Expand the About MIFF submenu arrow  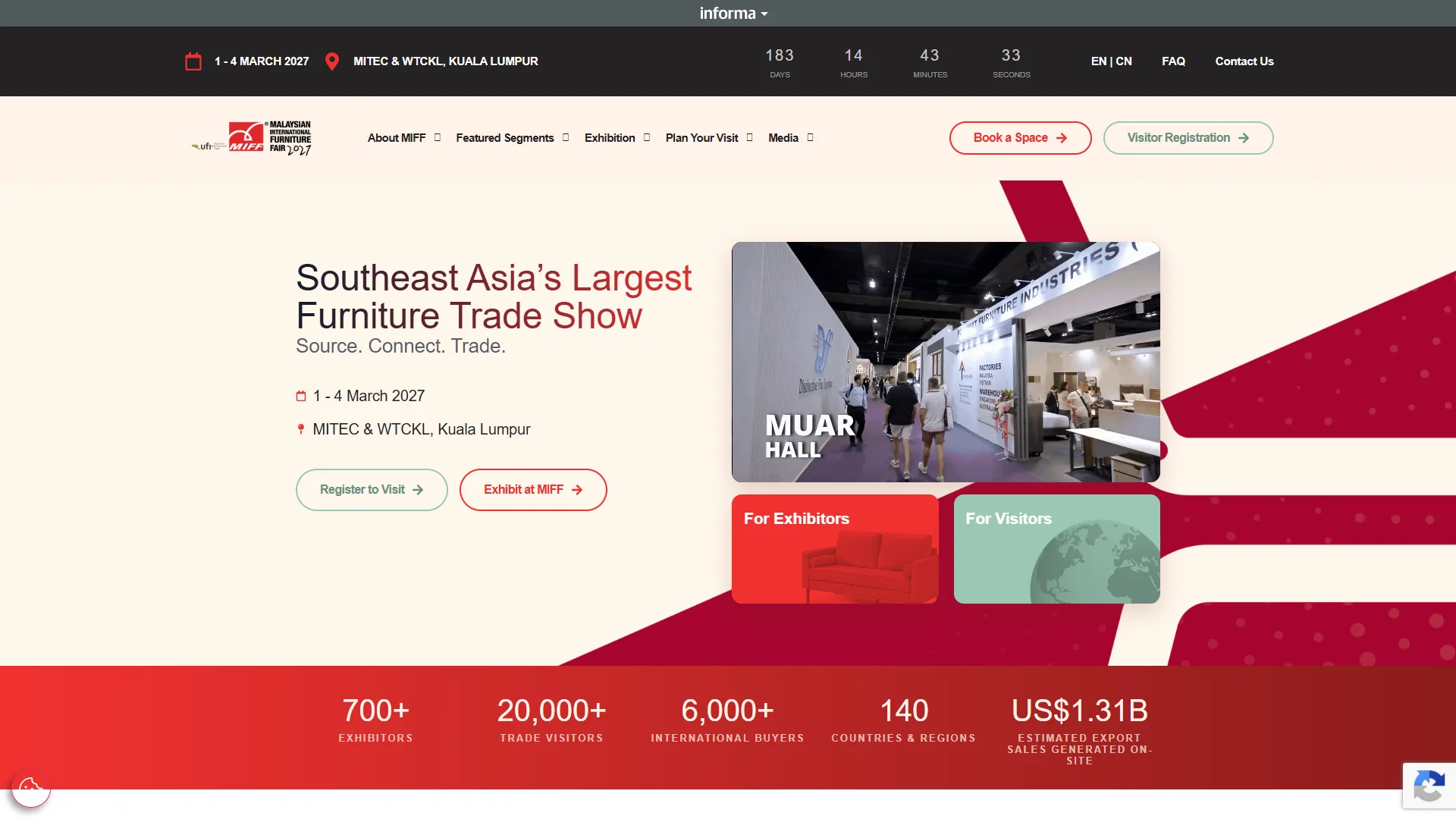click(x=438, y=138)
